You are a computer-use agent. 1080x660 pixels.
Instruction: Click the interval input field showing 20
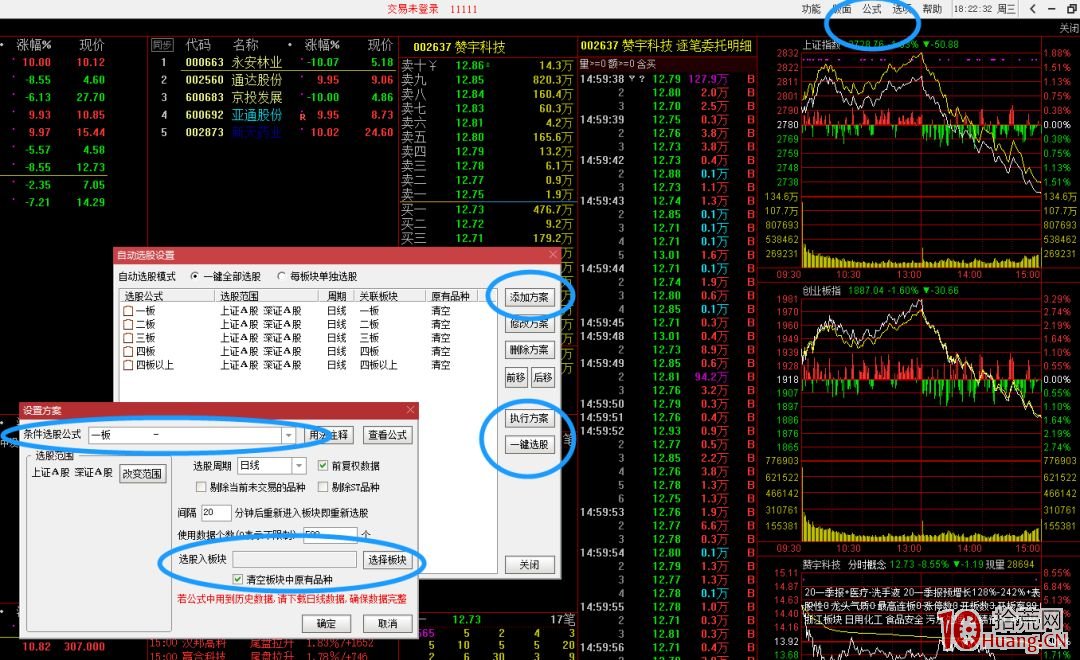coord(217,512)
